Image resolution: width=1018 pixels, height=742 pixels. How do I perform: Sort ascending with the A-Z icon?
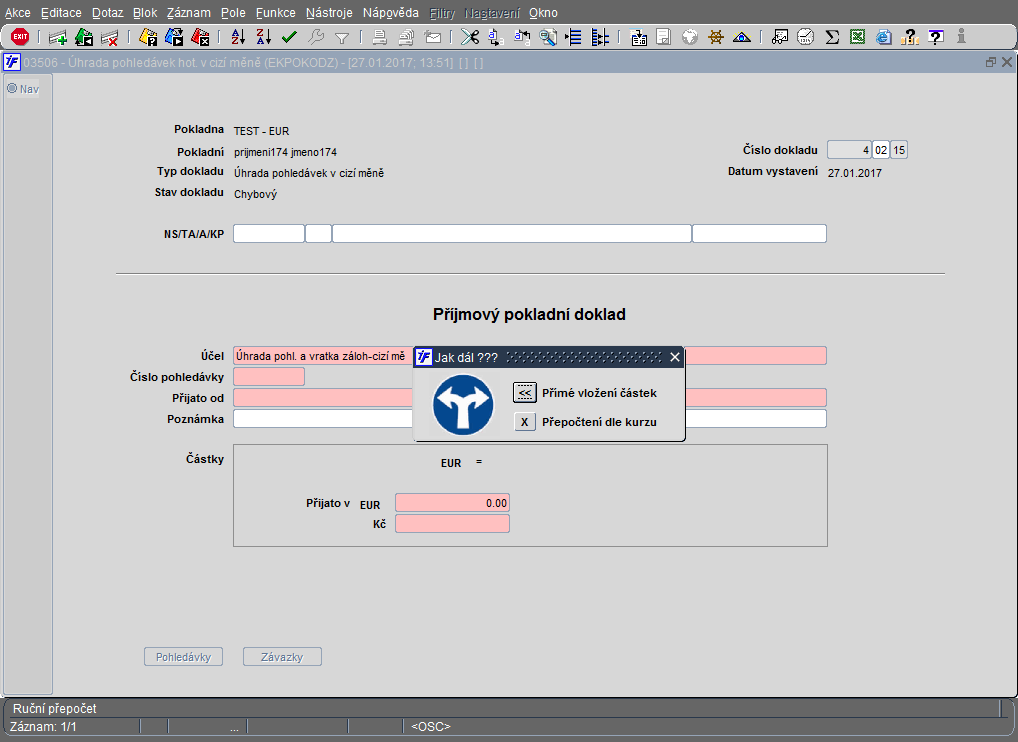pyautogui.click(x=238, y=38)
